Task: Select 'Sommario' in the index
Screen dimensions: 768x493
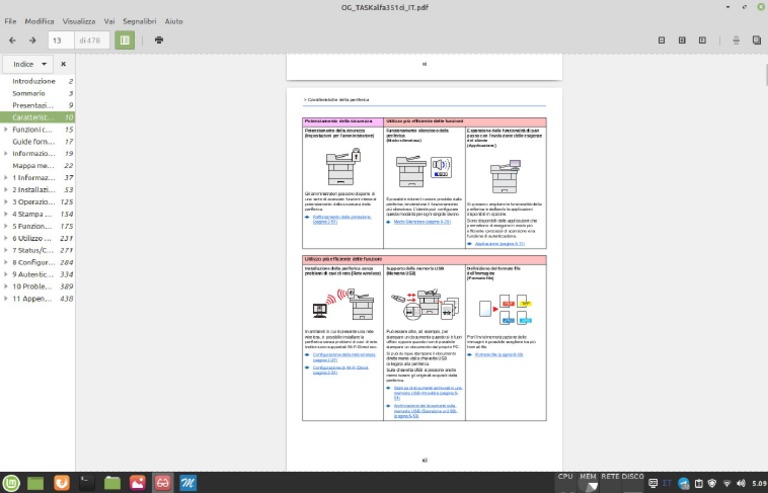Action: tap(28, 93)
